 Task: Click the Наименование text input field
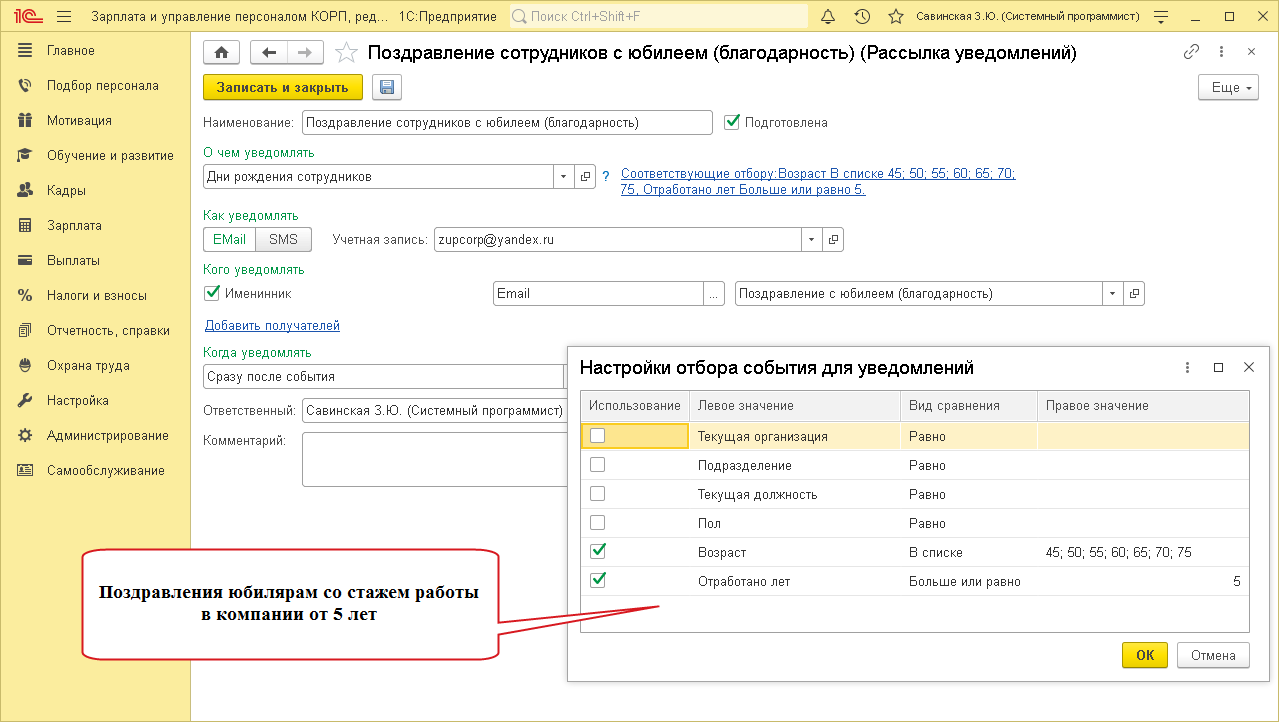click(x=506, y=123)
